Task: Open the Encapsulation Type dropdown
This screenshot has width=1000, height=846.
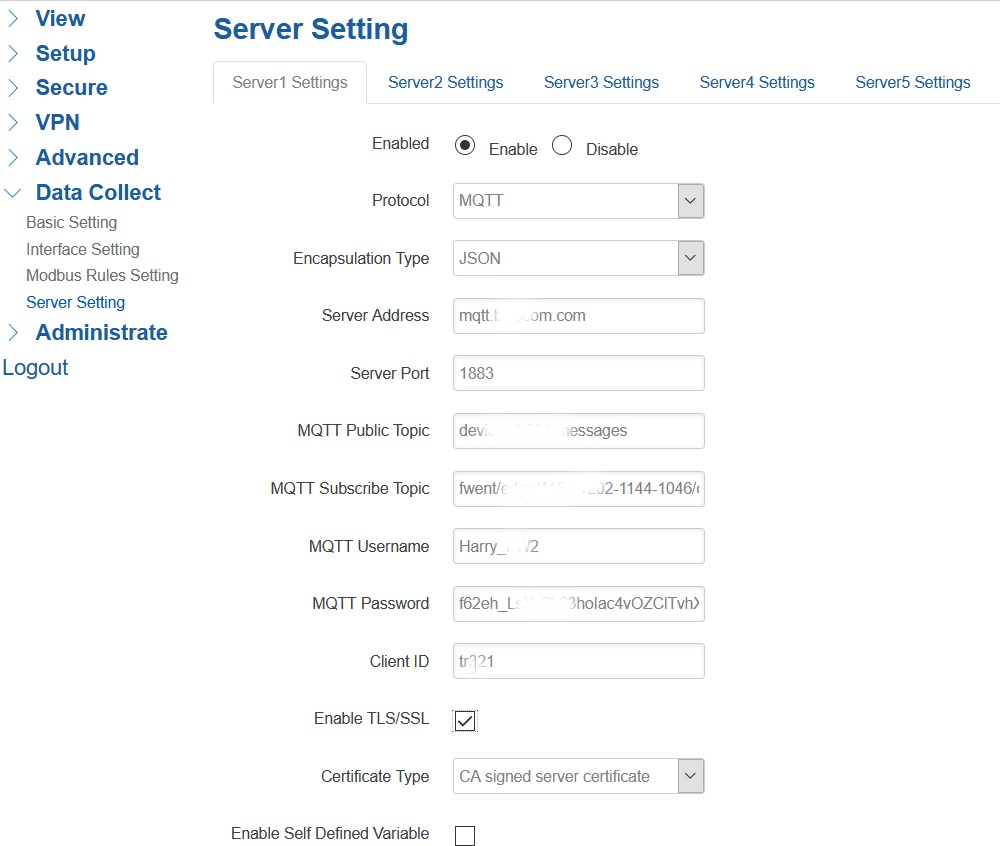Action: click(690, 258)
